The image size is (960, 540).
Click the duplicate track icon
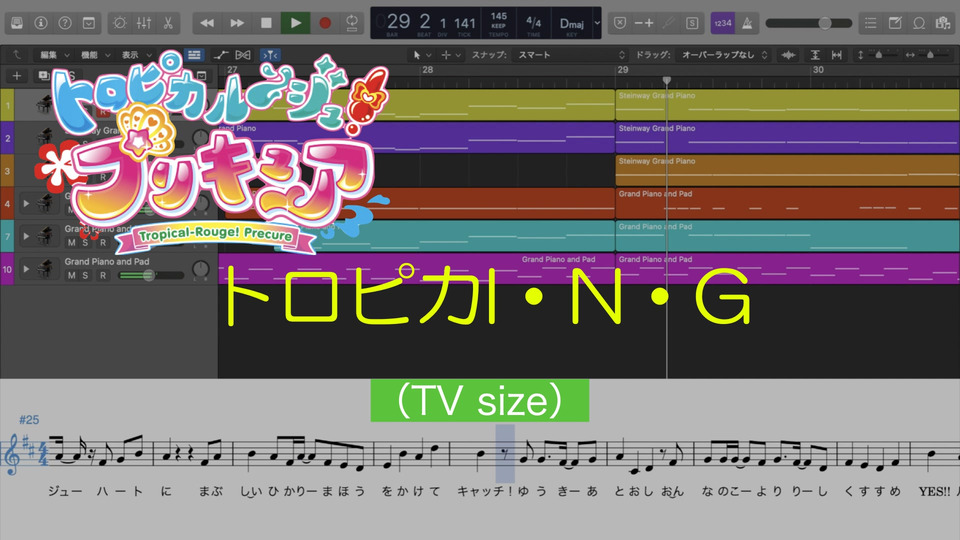click(x=43, y=76)
